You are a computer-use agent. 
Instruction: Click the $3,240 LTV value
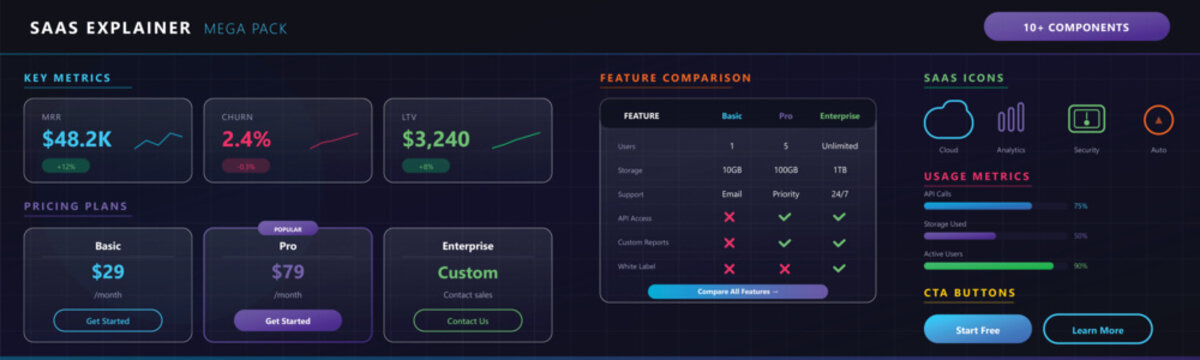[436, 139]
